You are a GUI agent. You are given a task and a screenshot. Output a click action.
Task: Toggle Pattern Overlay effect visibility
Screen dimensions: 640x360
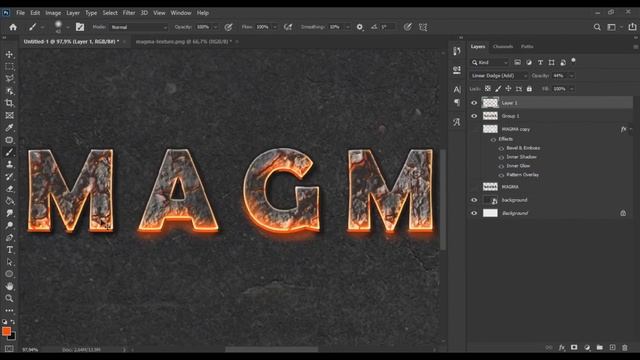501,175
